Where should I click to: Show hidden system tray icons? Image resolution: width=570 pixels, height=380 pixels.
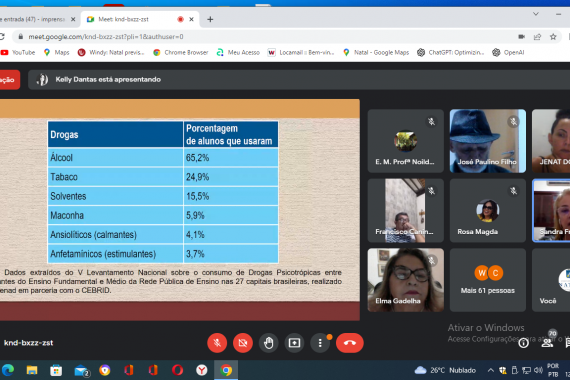coord(490,370)
